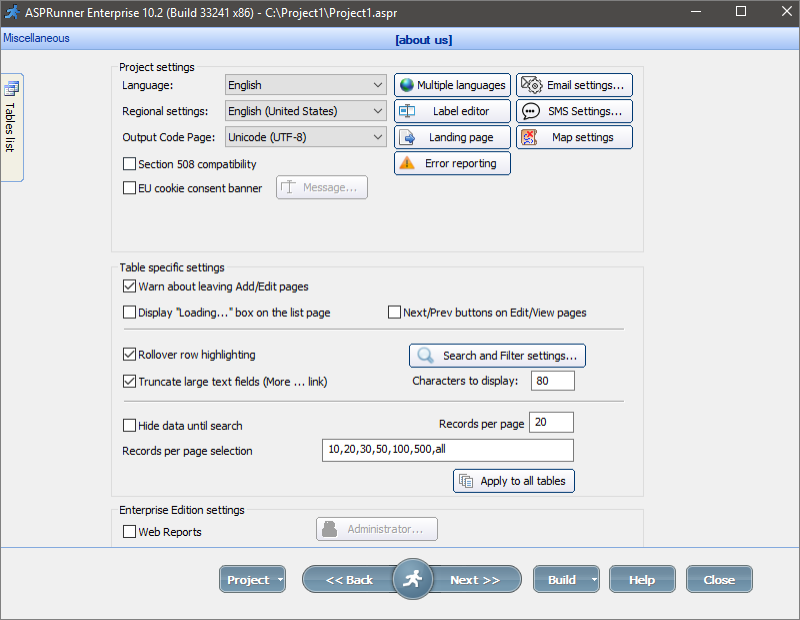Configure the Landing page

coord(452,136)
